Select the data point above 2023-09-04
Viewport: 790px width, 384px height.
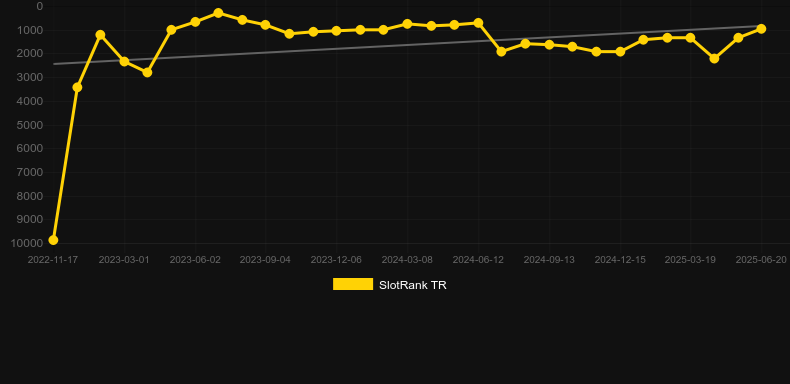click(266, 25)
